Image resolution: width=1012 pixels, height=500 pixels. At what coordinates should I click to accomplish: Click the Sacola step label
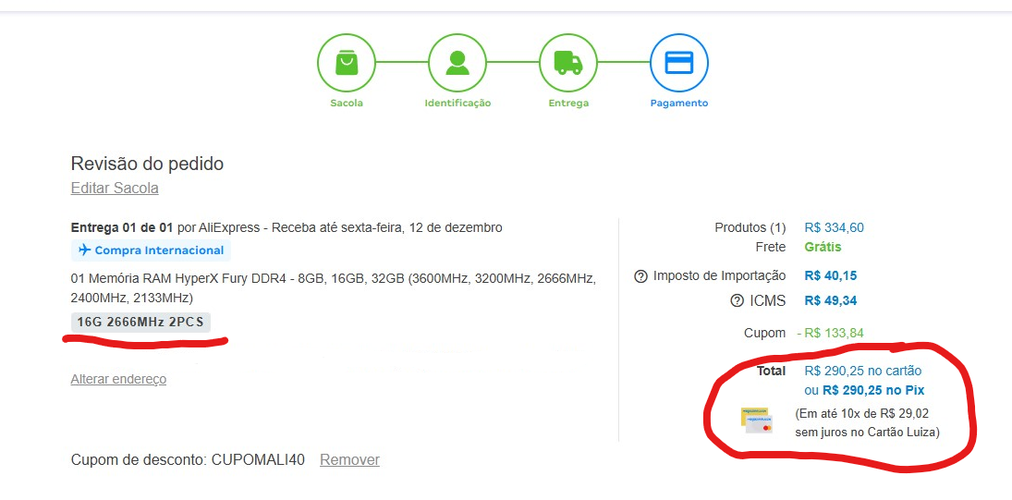[x=346, y=103]
